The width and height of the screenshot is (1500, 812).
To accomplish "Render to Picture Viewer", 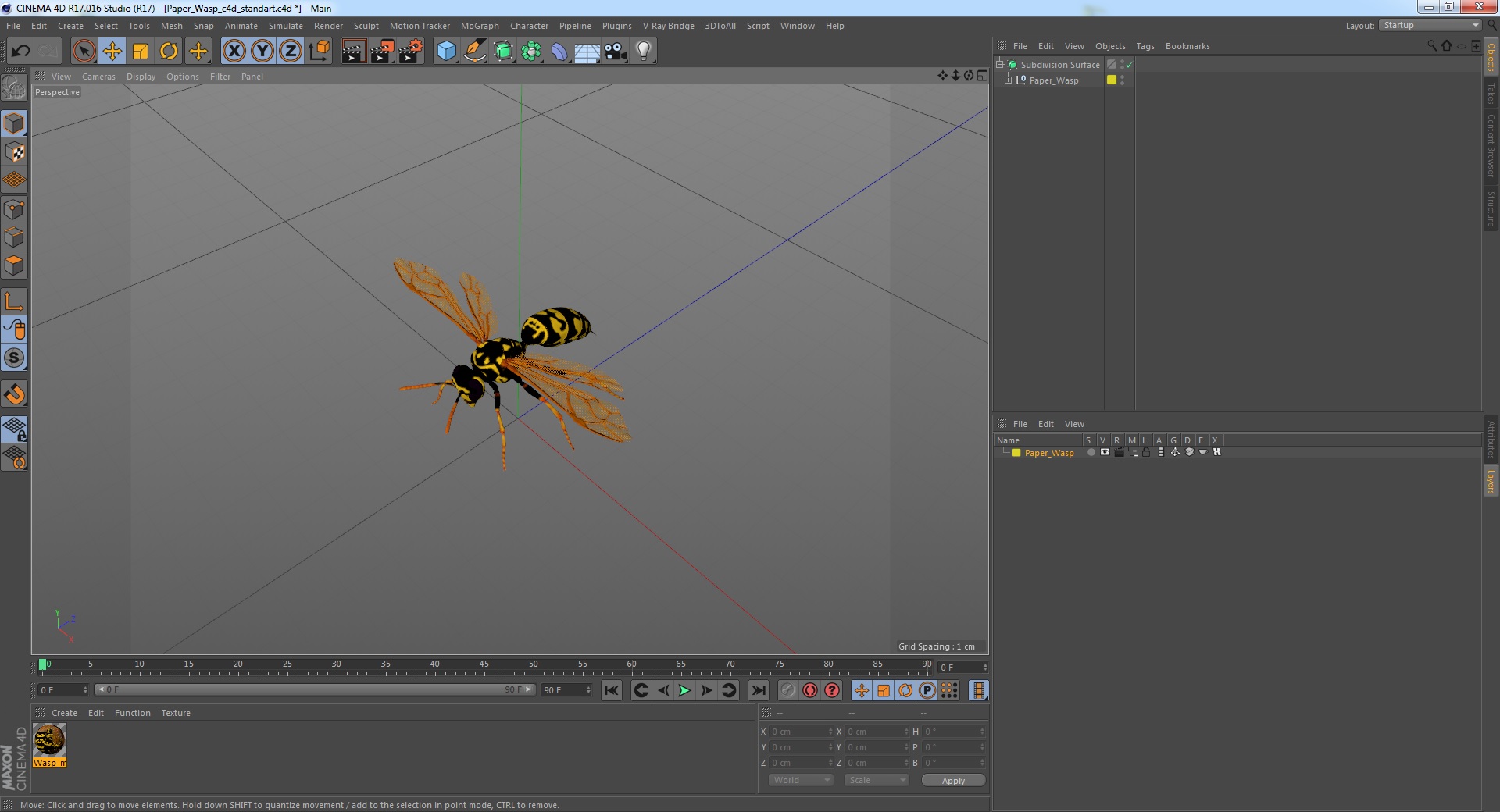I will coord(382,52).
